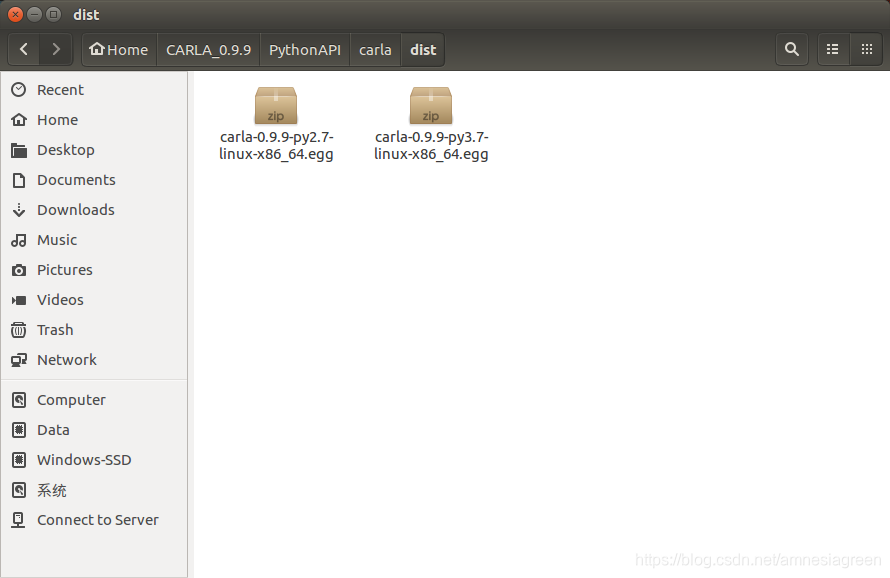890x578 pixels.
Task: Open the Home sidebar entry label
Action: point(57,120)
